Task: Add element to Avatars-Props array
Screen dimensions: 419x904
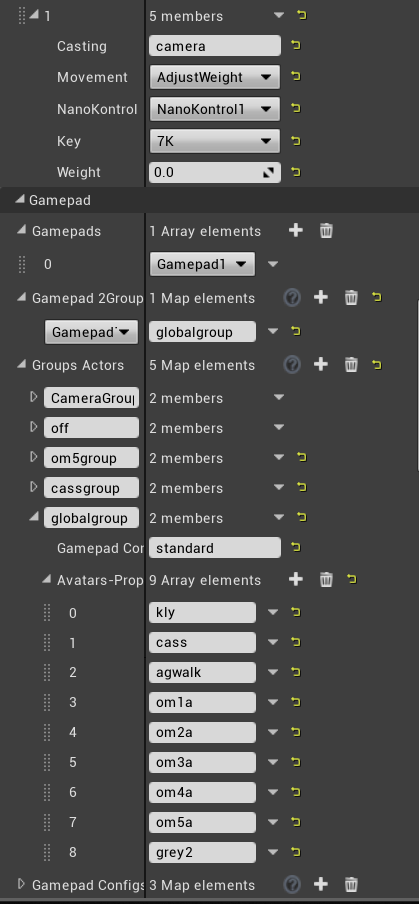Action: pyautogui.click(x=296, y=579)
